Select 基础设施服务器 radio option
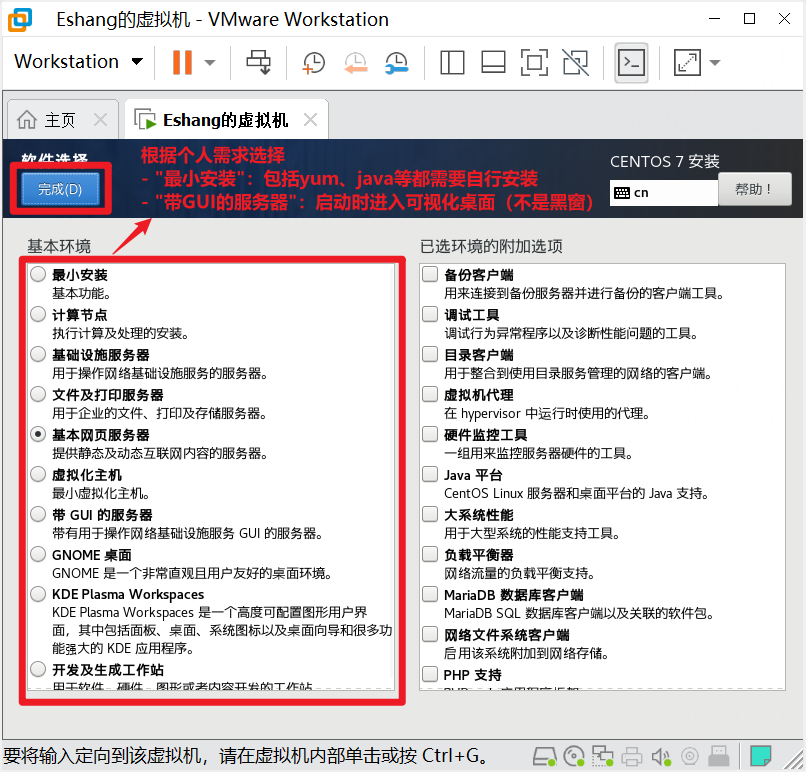Screen dimensions: 806x772 click(38, 355)
